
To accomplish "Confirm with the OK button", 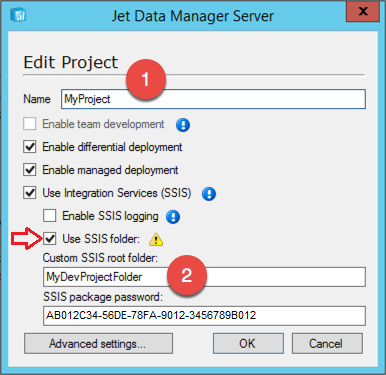I will tap(248, 343).
